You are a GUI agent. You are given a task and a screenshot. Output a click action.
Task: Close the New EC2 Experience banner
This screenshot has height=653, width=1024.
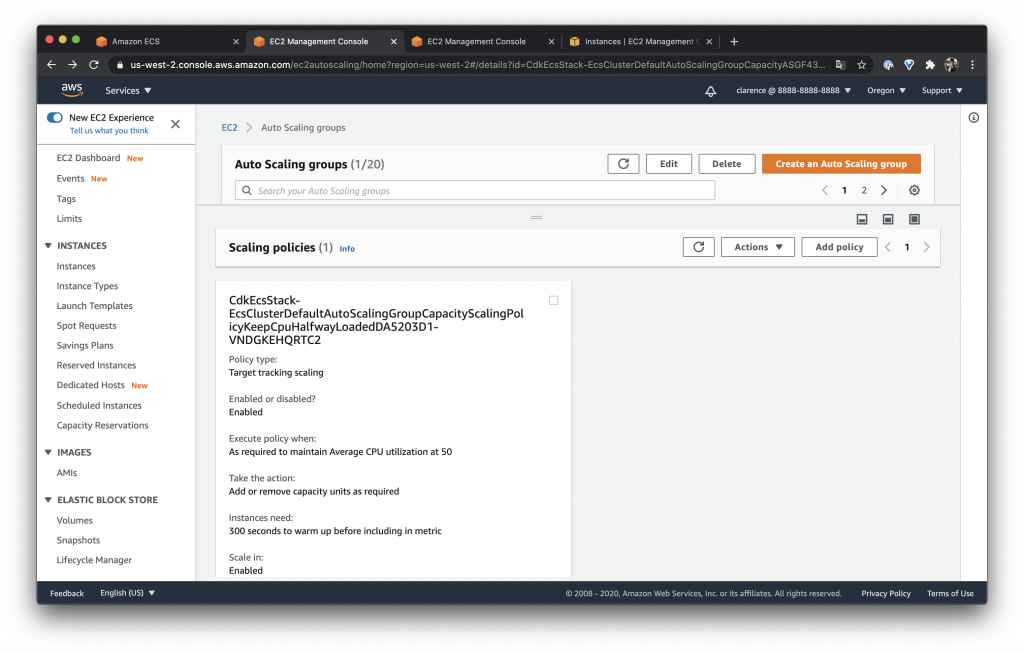point(175,124)
